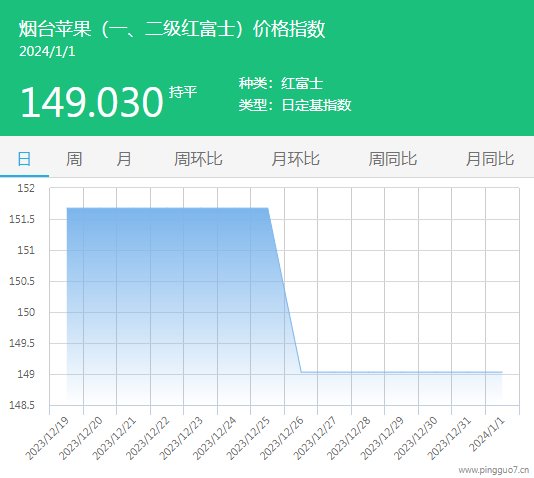Switch to the 月 monthly tab
This screenshot has width=534, height=478.
point(124,159)
